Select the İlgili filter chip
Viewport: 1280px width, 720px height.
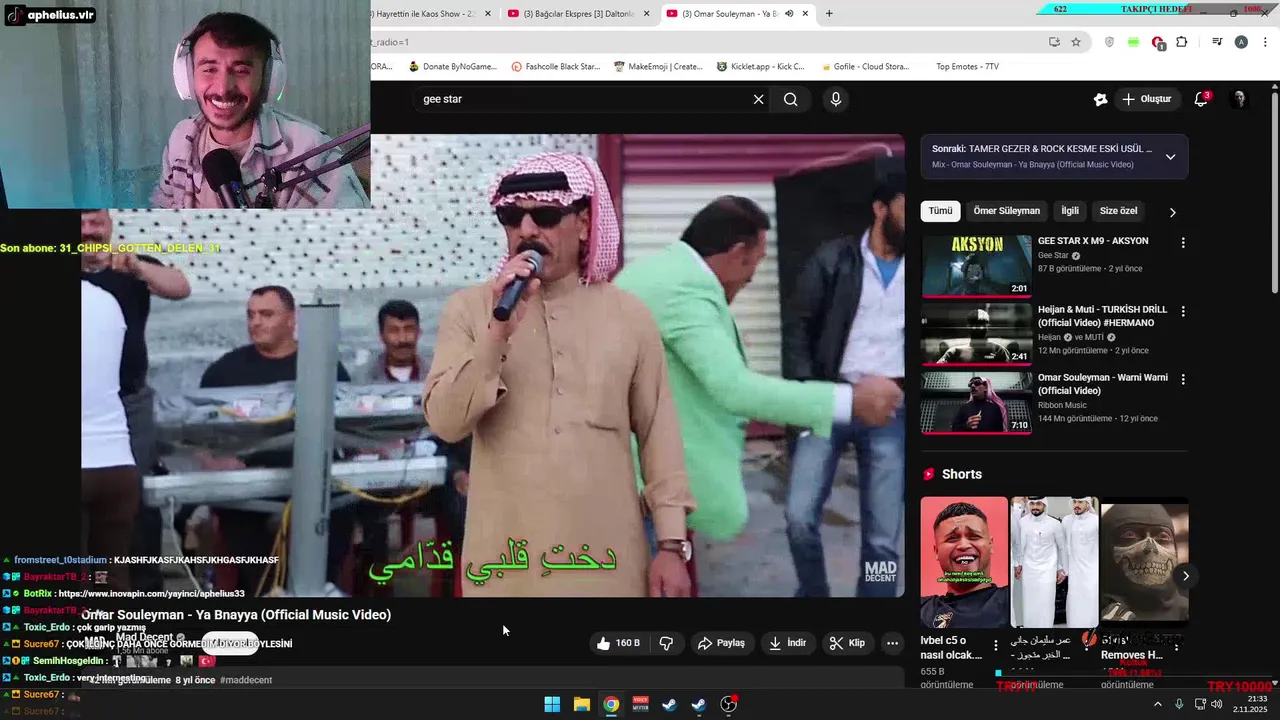click(1070, 211)
